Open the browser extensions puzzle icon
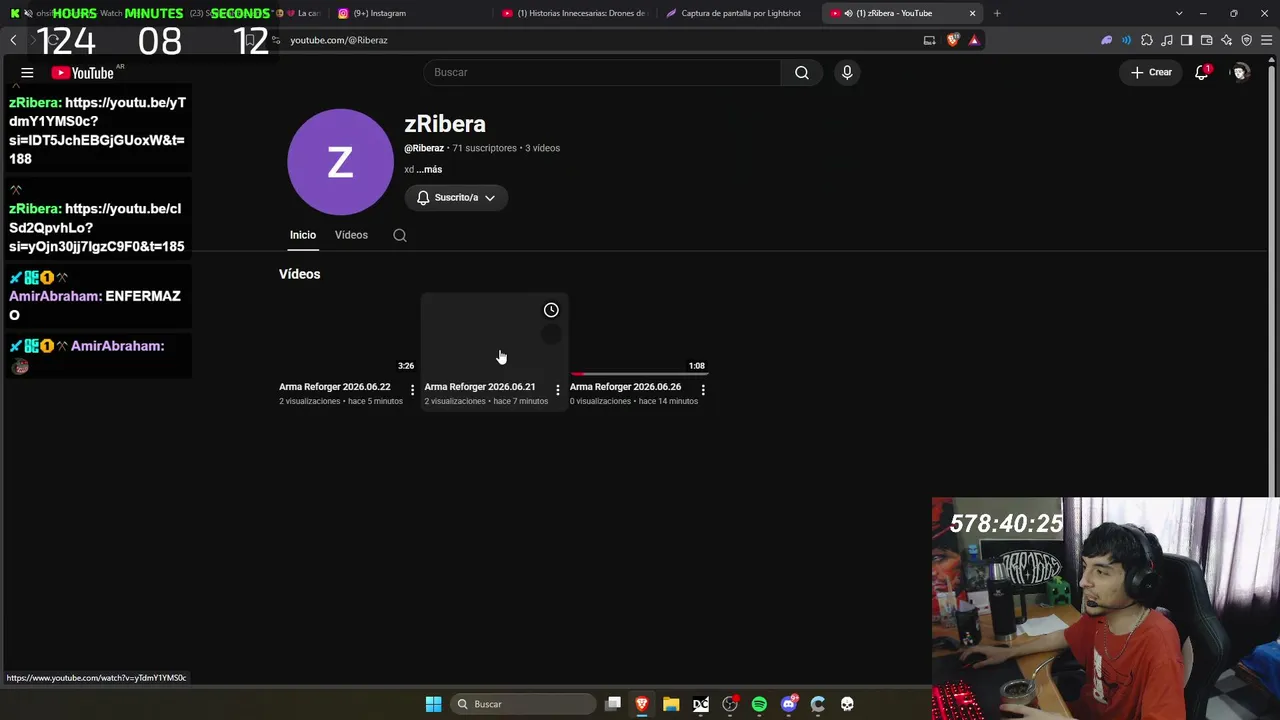The width and height of the screenshot is (1280, 720). pyautogui.click(x=1147, y=40)
